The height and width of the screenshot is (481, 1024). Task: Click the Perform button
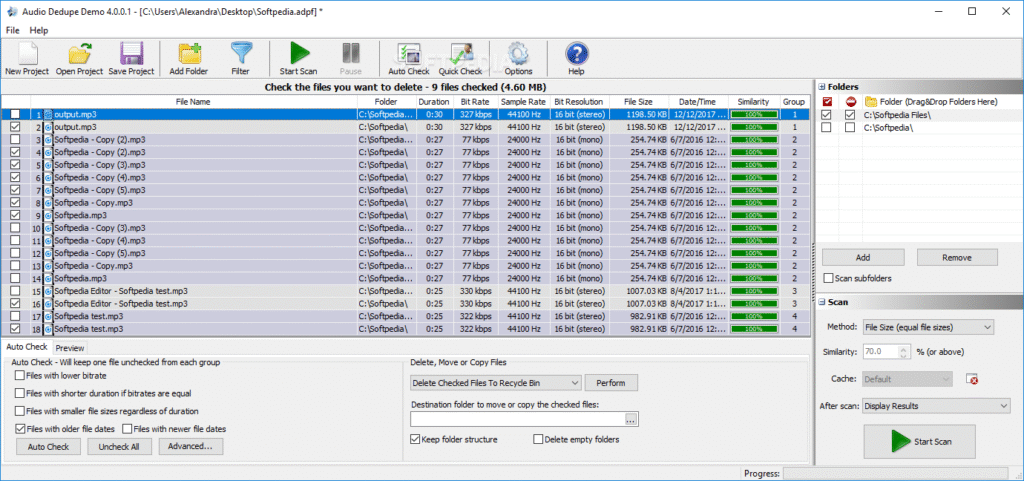(x=610, y=383)
